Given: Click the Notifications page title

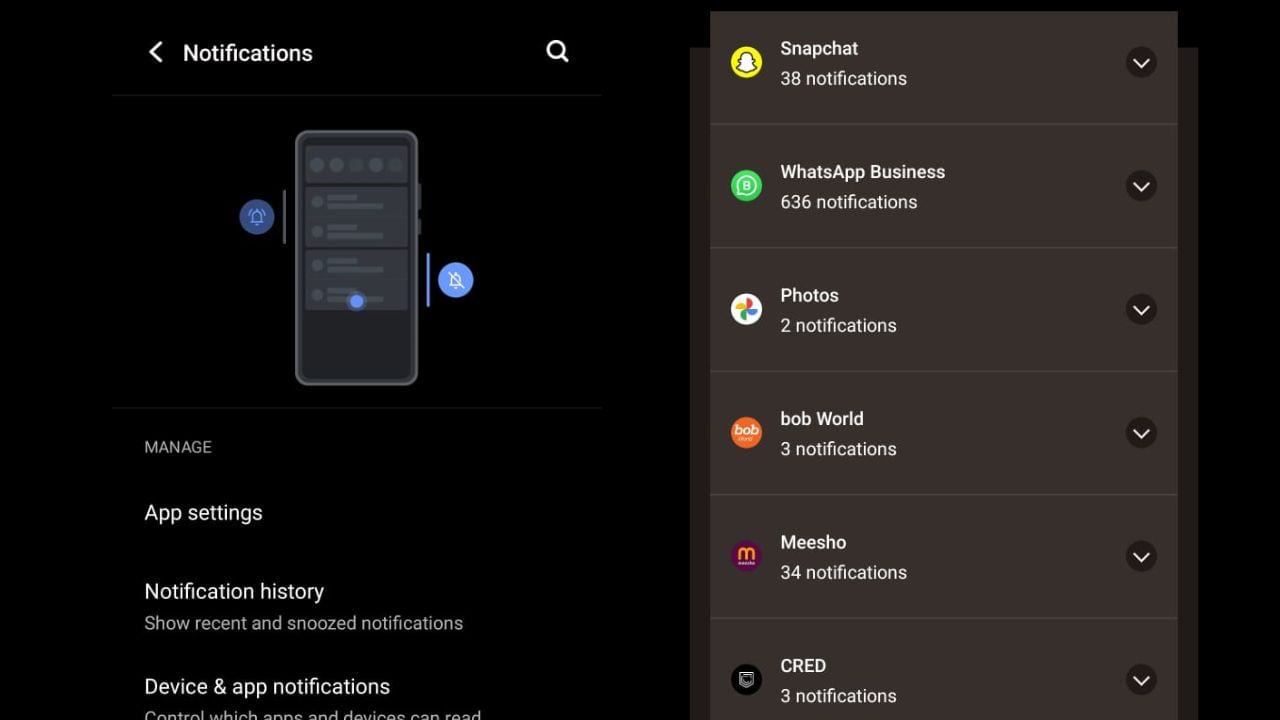Looking at the screenshot, I should pyautogui.click(x=248, y=53).
